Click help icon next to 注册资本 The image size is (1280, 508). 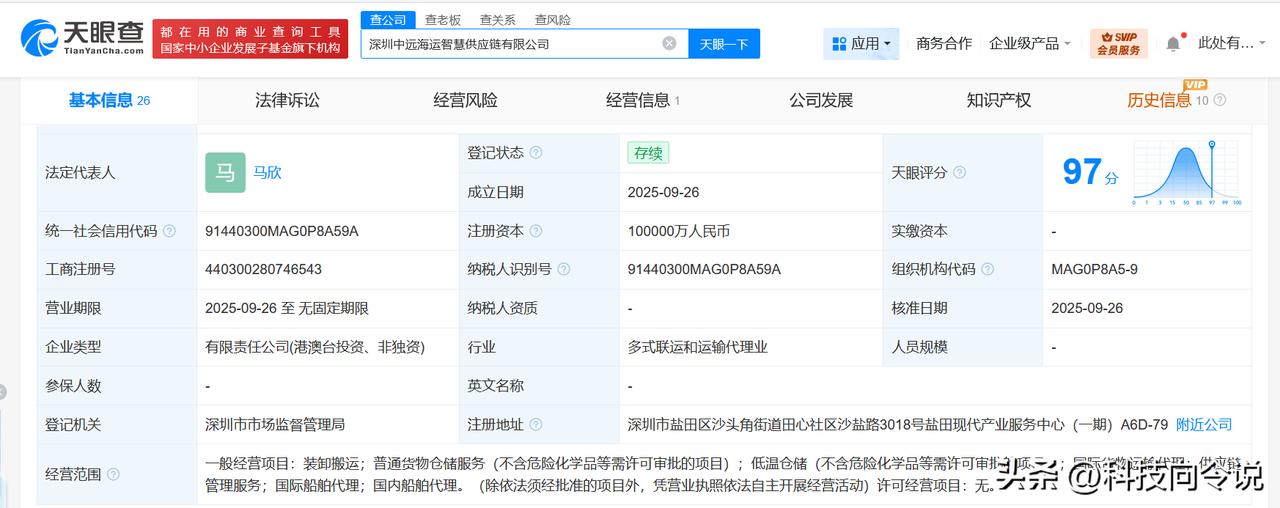coord(536,231)
